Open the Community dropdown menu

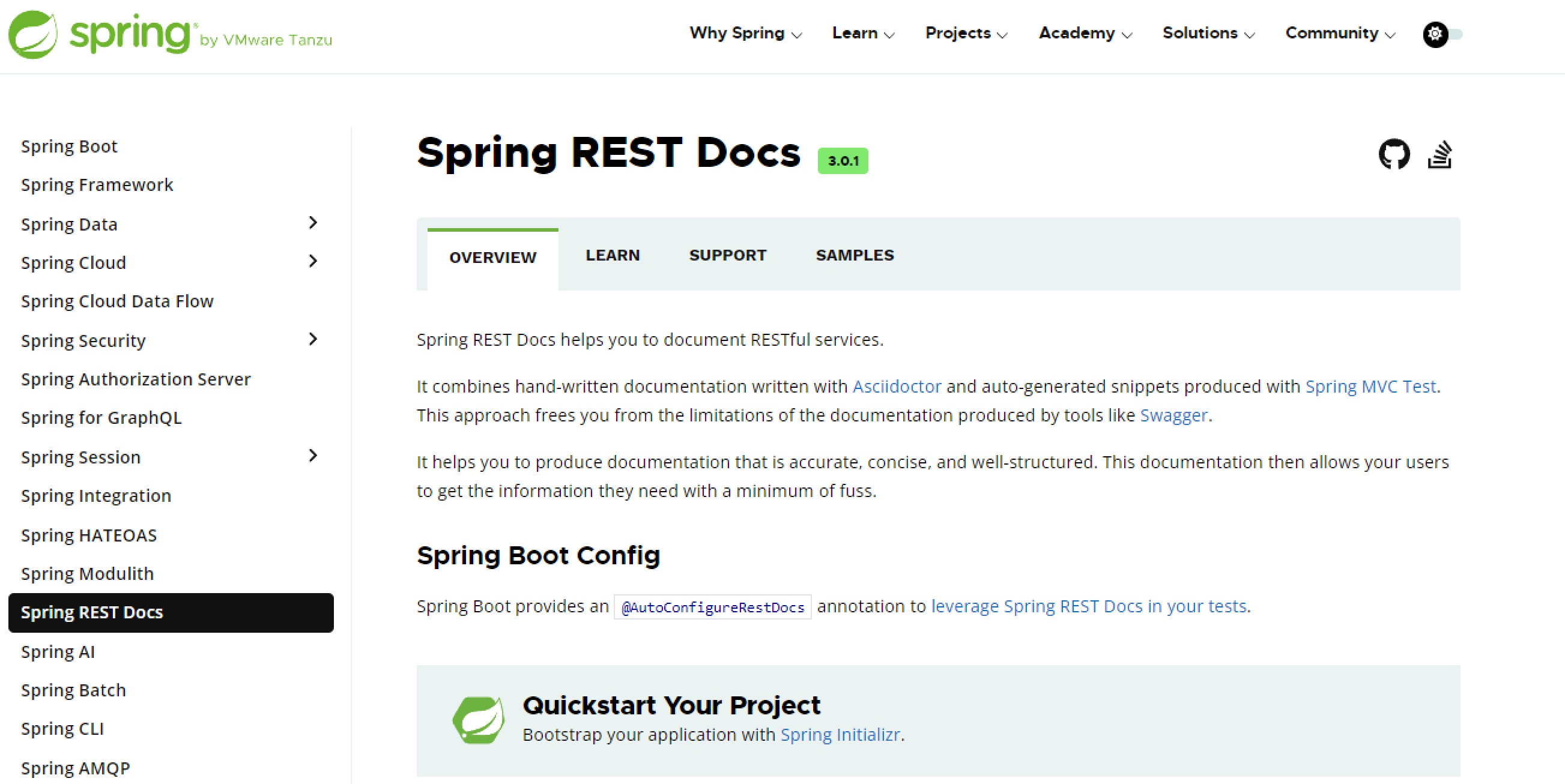pyautogui.click(x=1339, y=34)
